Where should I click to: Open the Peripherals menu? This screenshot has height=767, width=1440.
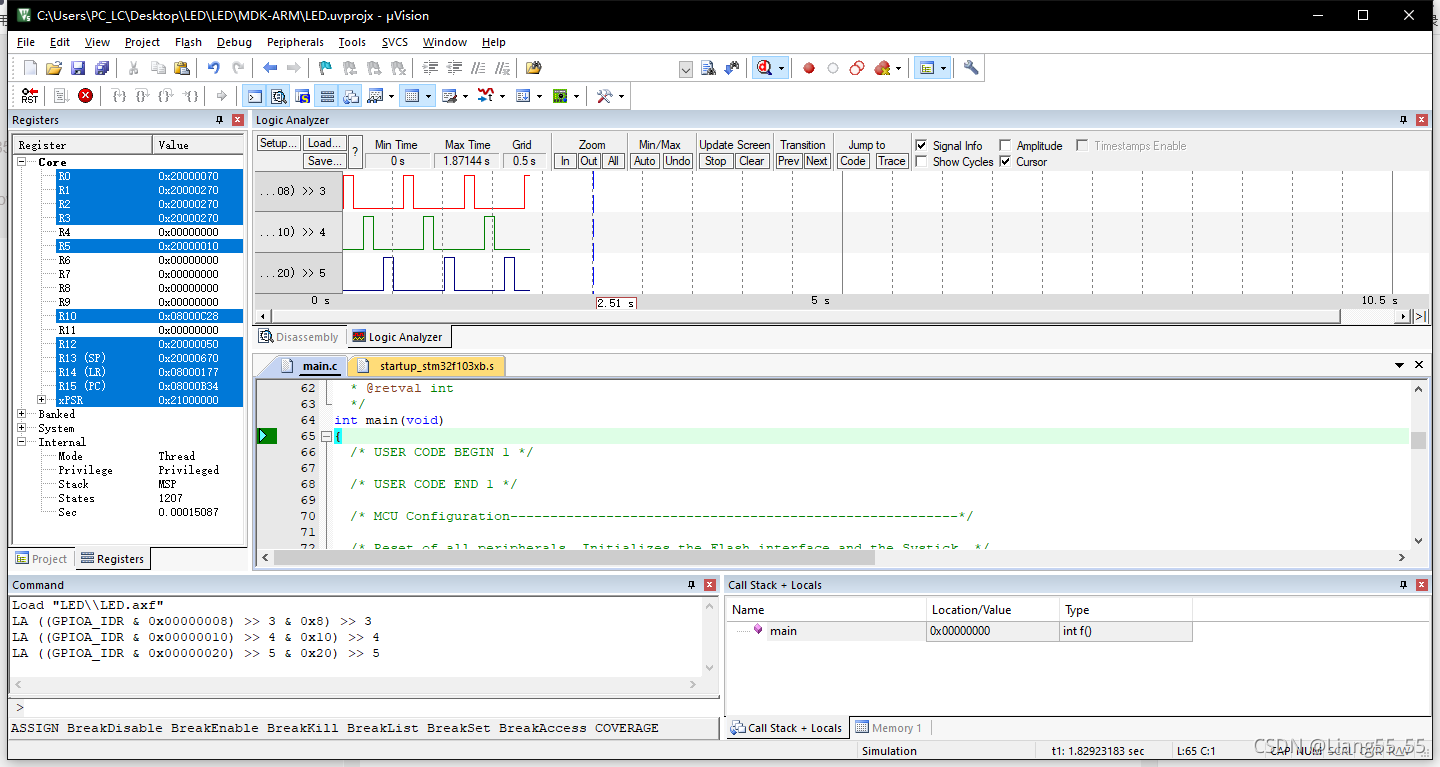tap(295, 42)
